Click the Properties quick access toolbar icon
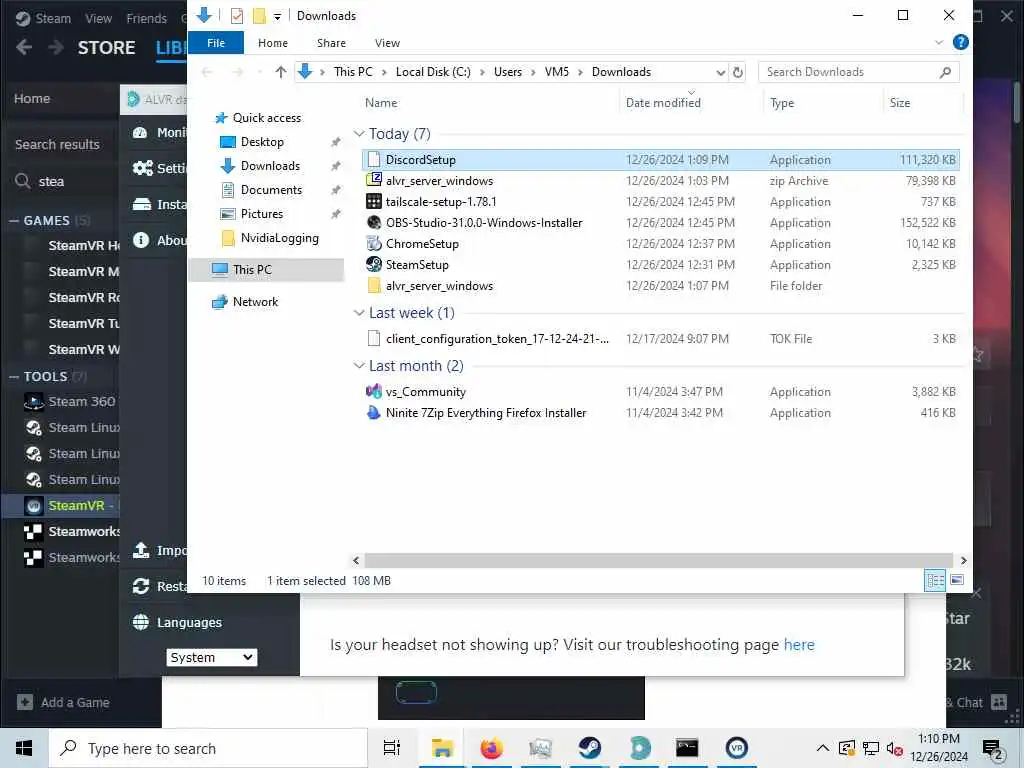Screen dimensions: 1024x768 [237, 16]
